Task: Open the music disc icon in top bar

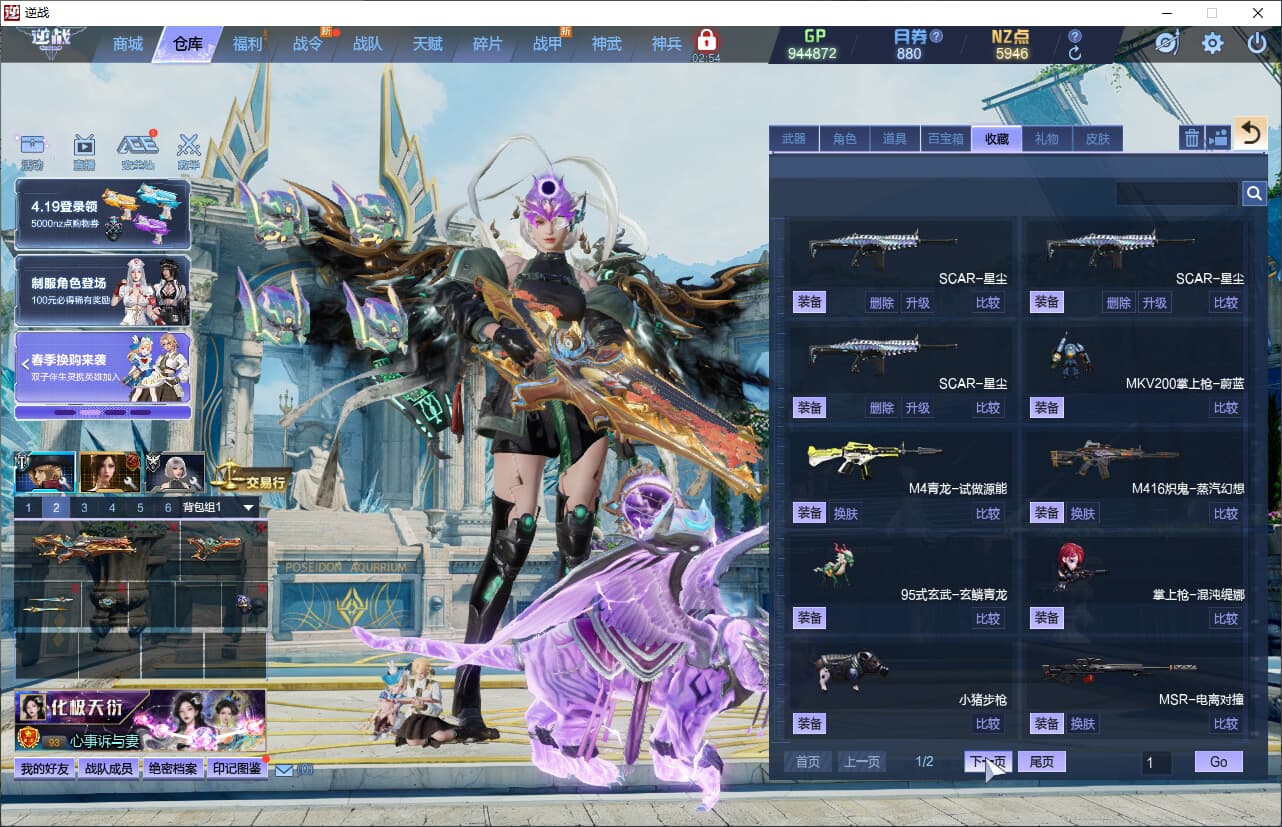Action: [x=1167, y=43]
